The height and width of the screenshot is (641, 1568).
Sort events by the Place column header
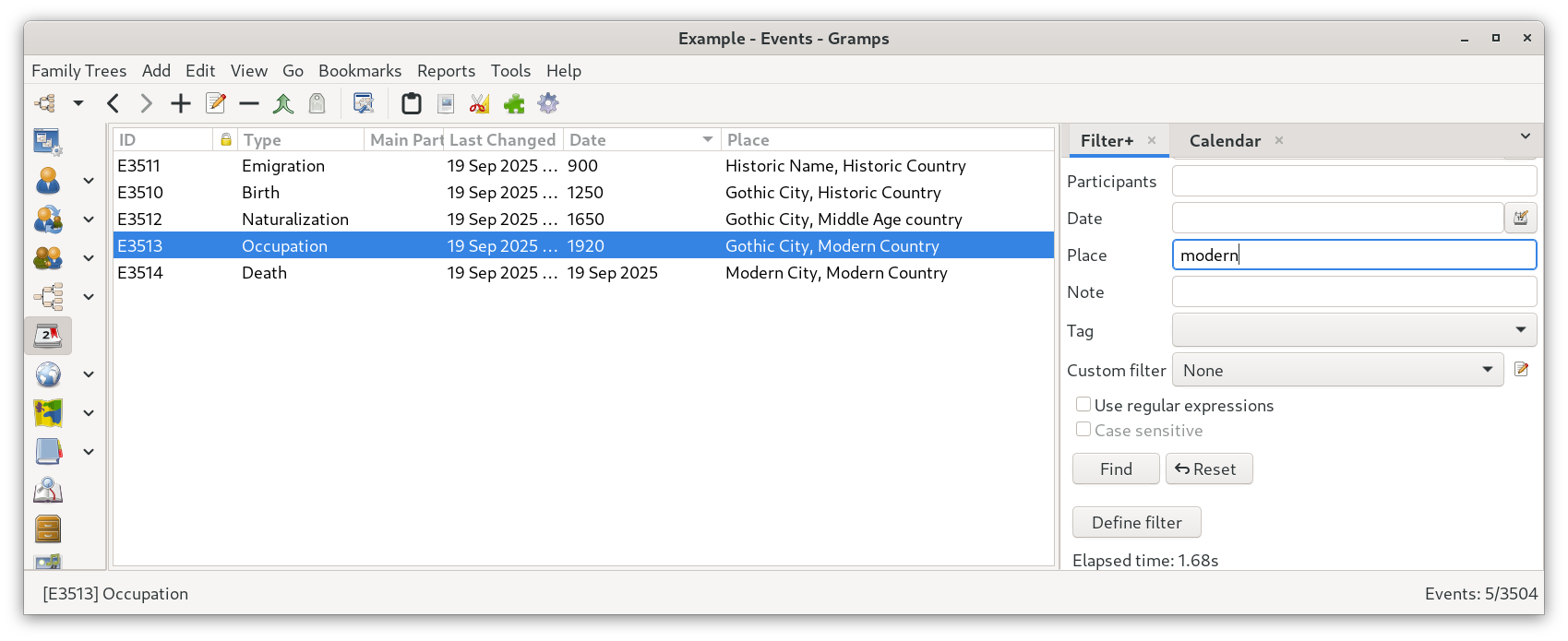pos(887,139)
